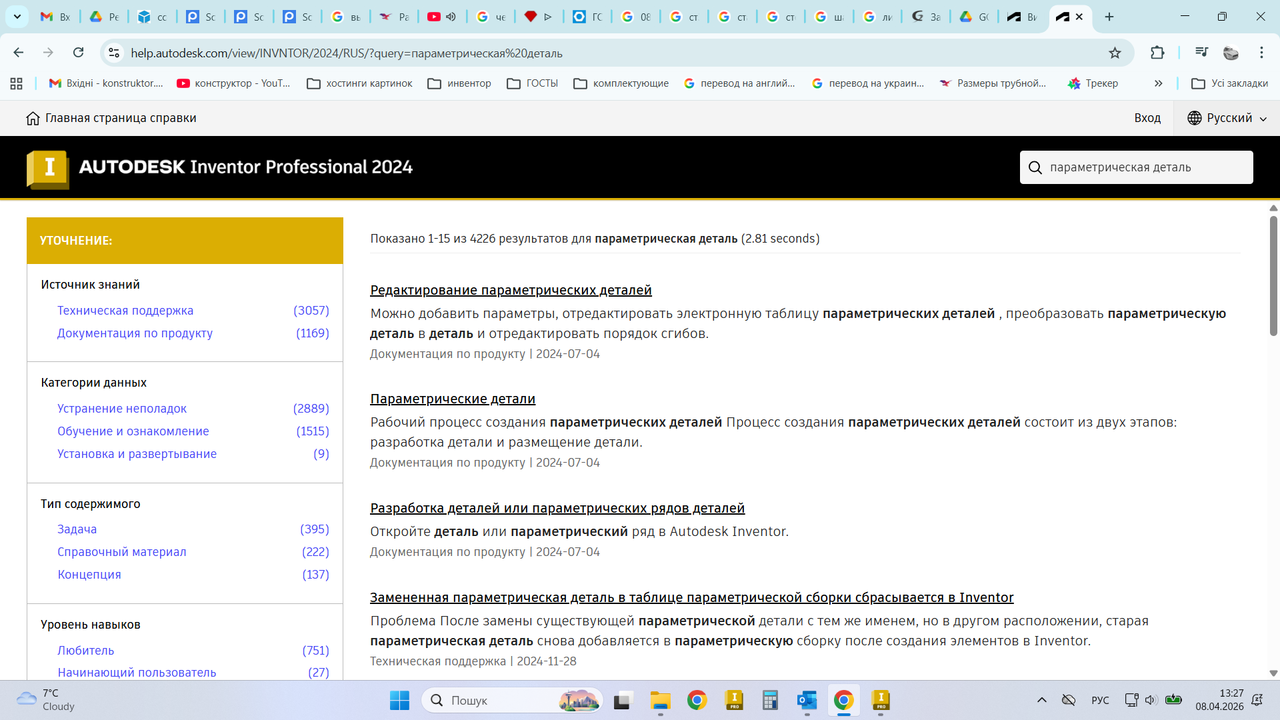Open the Chrome profile avatar
Image resolution: width=1280 pixels, height=720 pixels.
[x=1231, y=53]
